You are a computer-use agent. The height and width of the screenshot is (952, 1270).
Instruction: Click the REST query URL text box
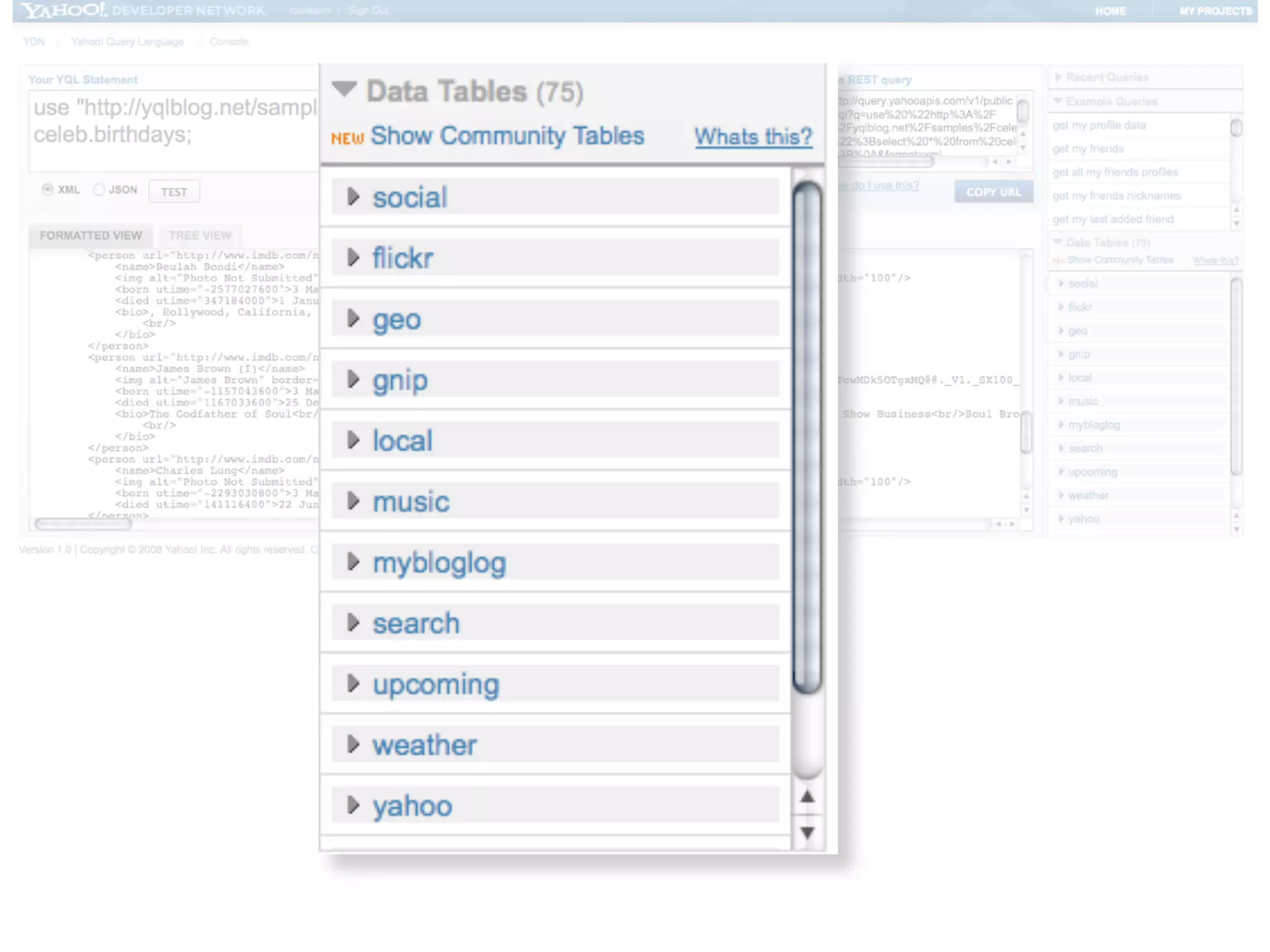pos(927,125)
